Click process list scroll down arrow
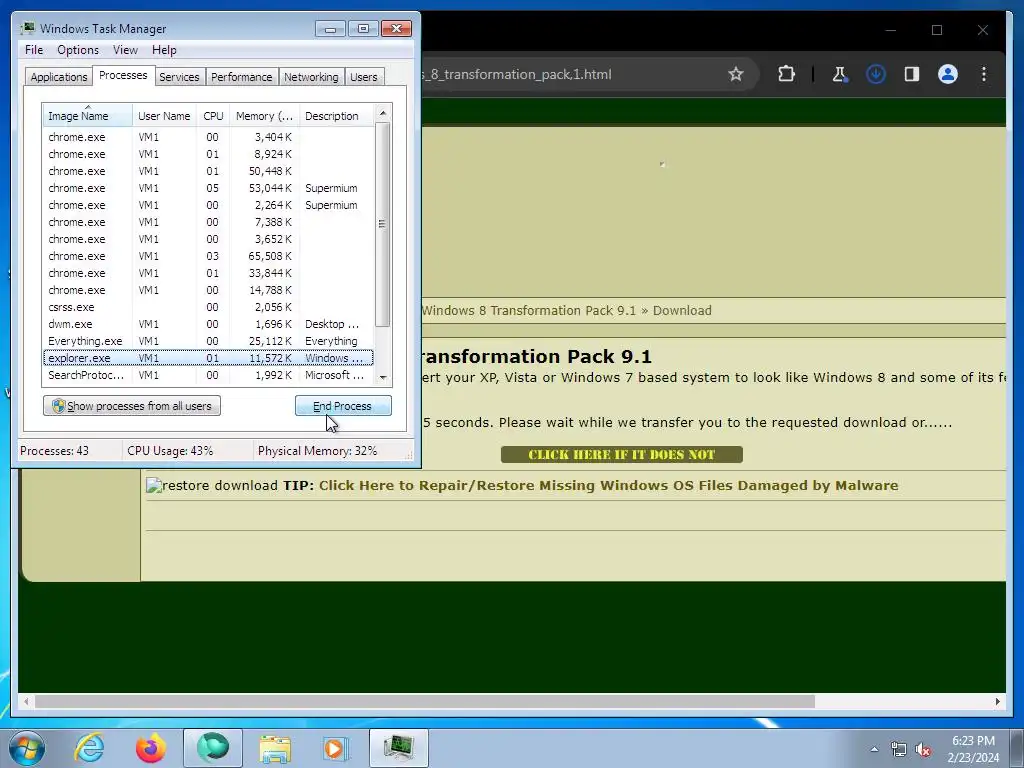Screen dimensions: 1024x768 coord(383,377)
